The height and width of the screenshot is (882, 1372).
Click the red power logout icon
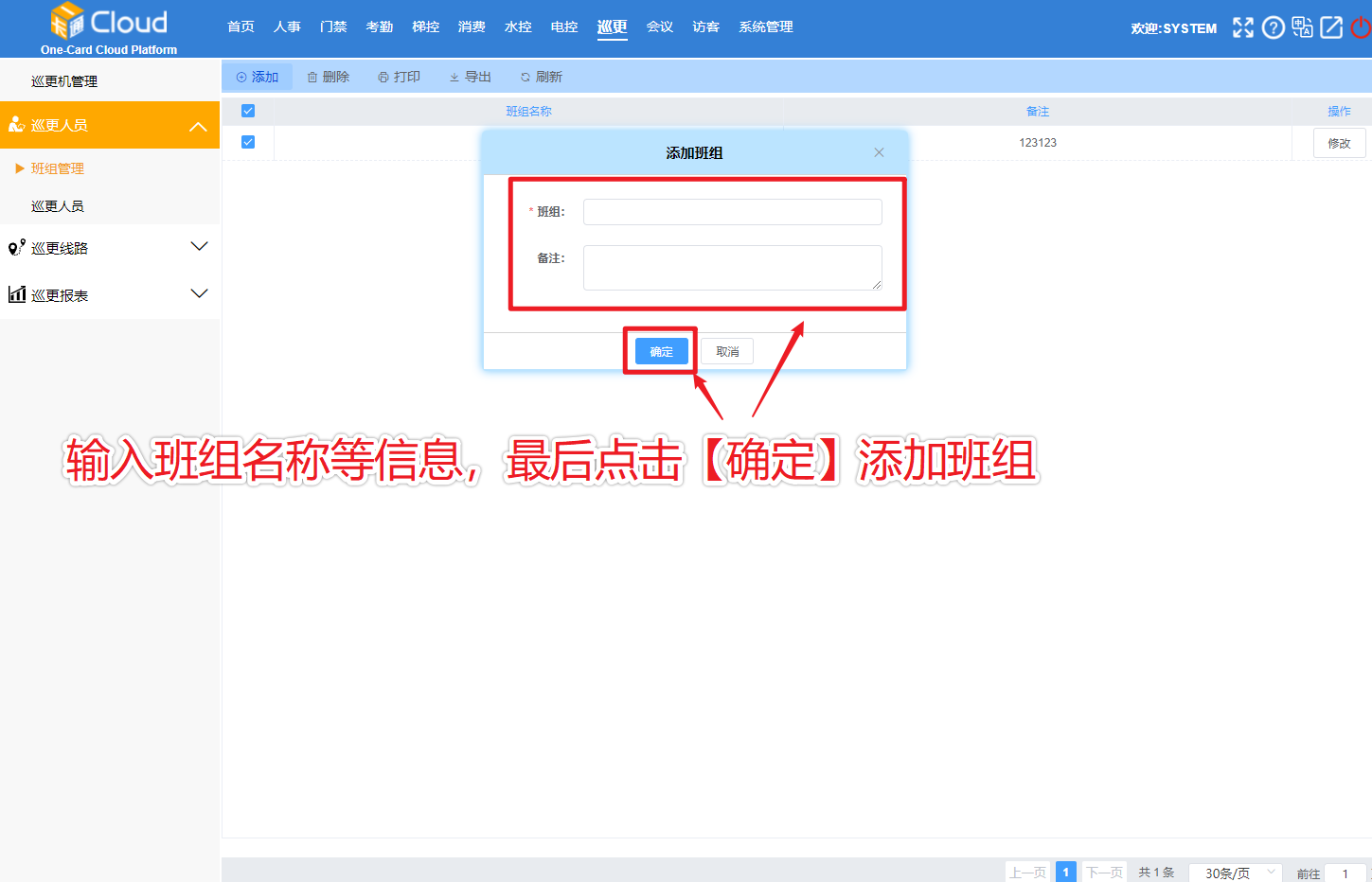[x=1361, y=27]
